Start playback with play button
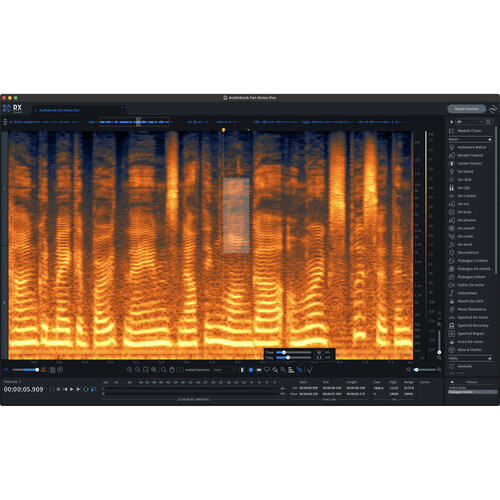Image resolution: width=500 pixels, height=500 pixels. pos(71,389)
